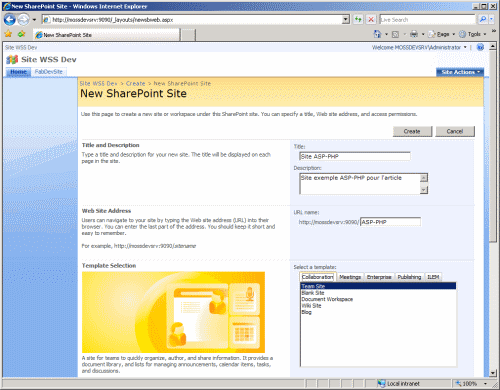500x390 pixels.
Task: Click the Site WSS Dev breadcrumb link
Action: 98,83
